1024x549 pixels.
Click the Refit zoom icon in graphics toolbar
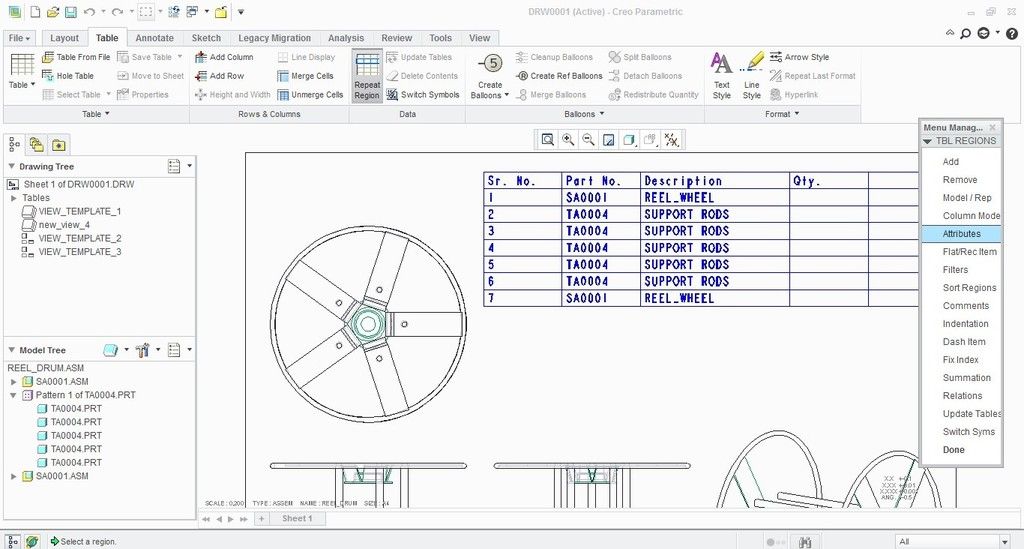click(548, 140)
